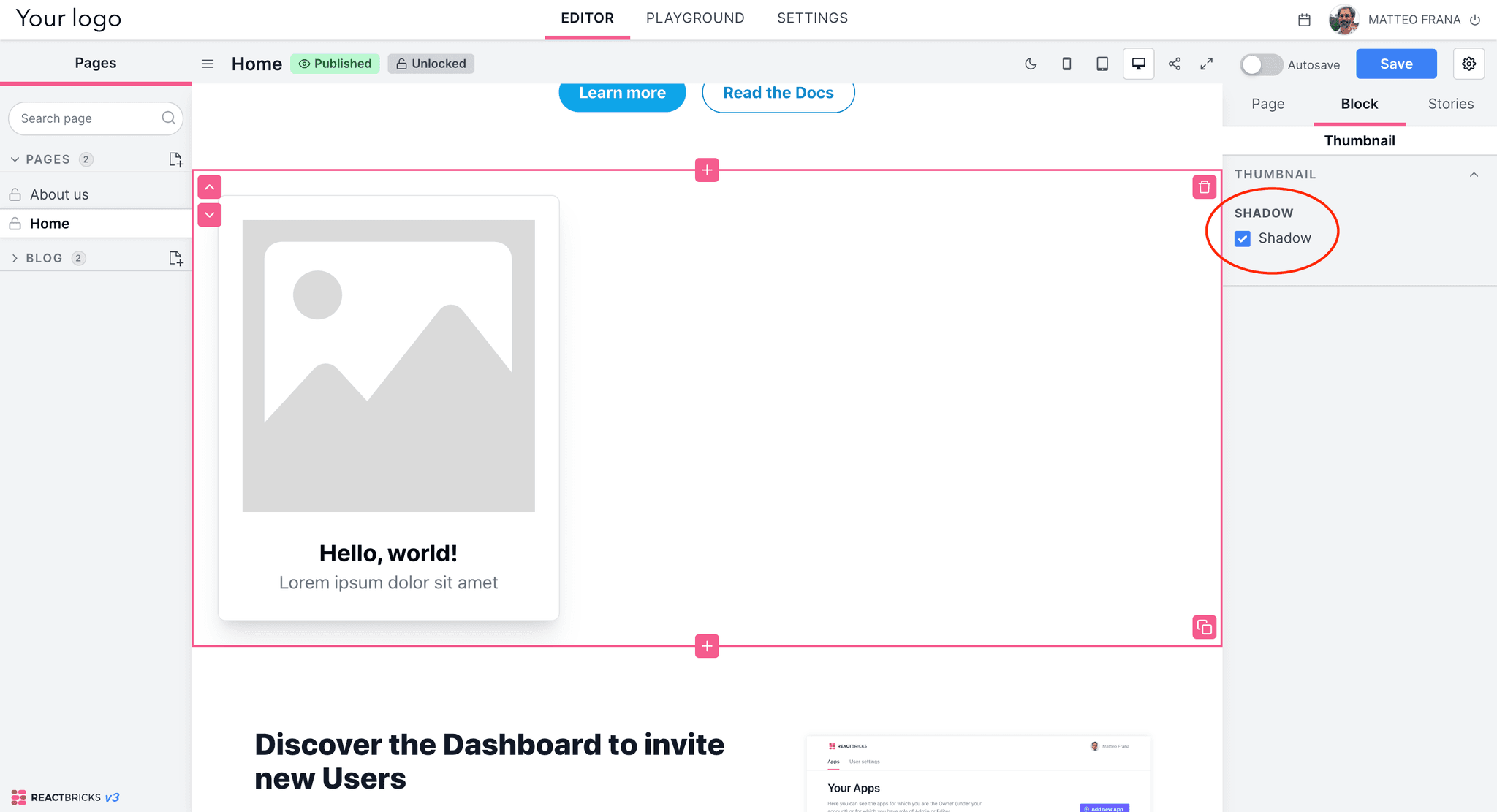1497x812 pixels.
Task: Click the Save button
Action: (x=1396, y=63)
